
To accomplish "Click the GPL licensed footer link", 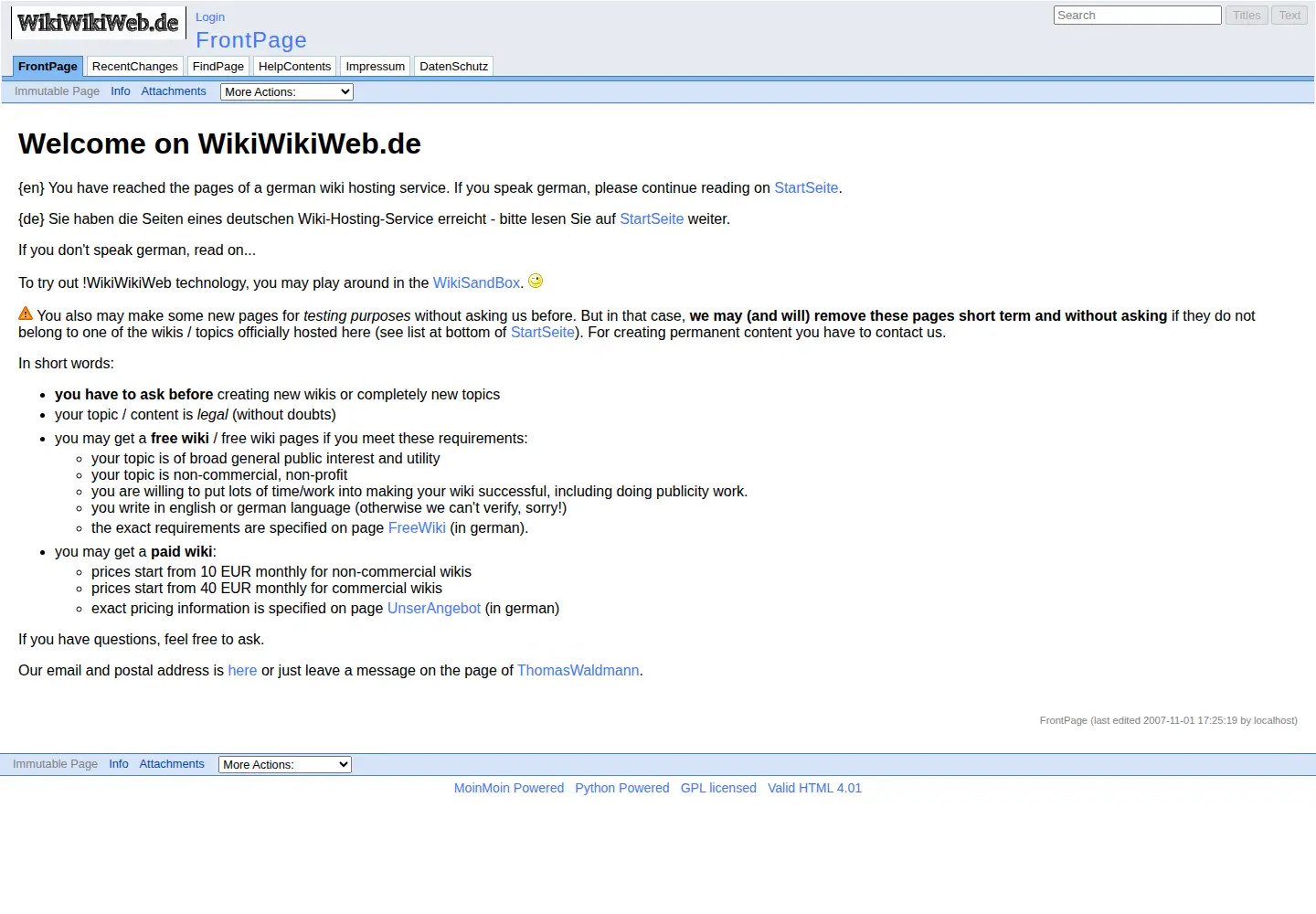I will click(718, 788).
